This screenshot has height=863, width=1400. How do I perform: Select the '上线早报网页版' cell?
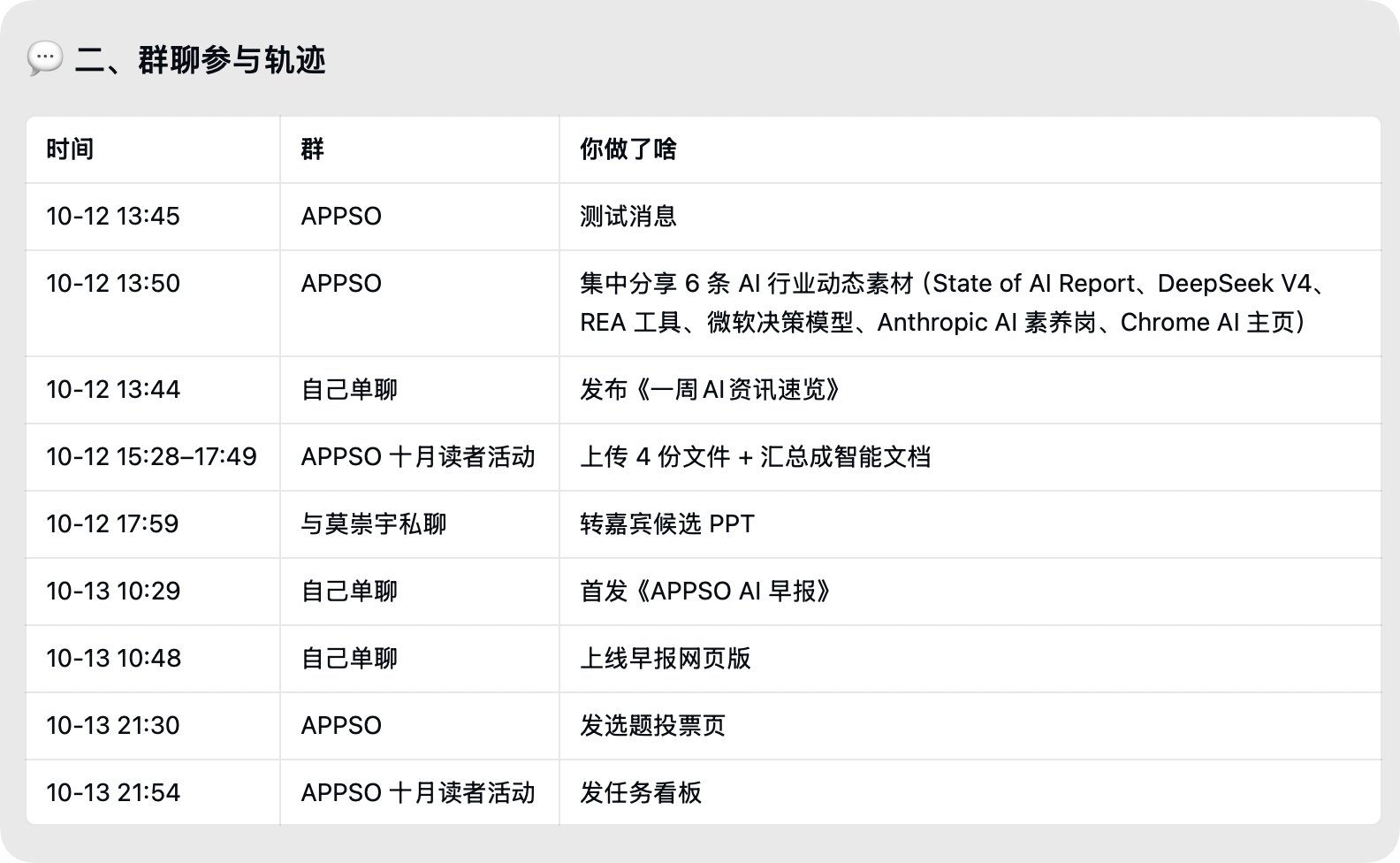666,659
